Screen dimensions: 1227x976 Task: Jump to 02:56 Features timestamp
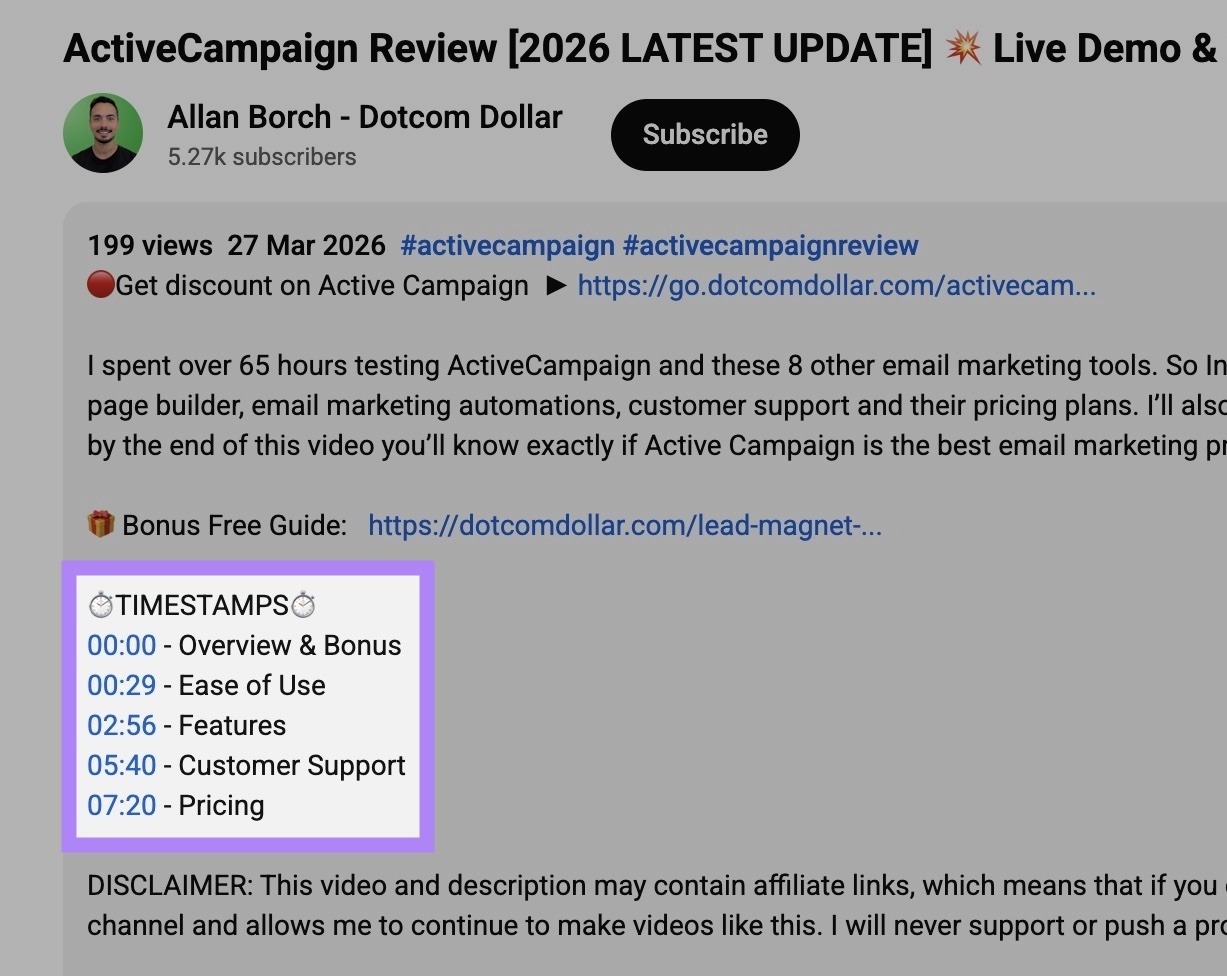pyautogui.click(x=122, y=725)
